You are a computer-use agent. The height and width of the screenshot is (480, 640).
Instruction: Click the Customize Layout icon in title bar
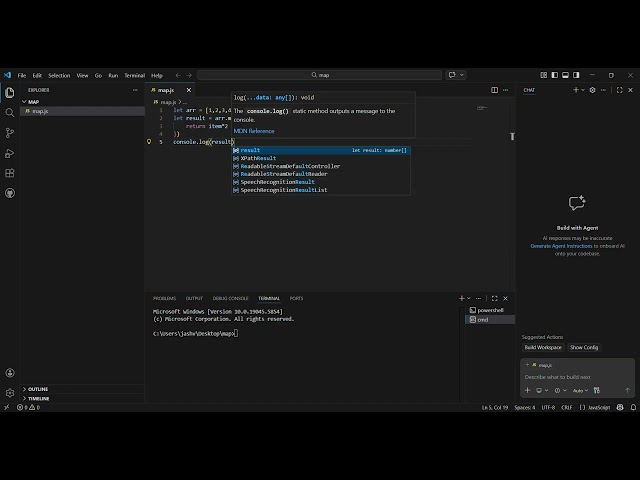[544, 75]
